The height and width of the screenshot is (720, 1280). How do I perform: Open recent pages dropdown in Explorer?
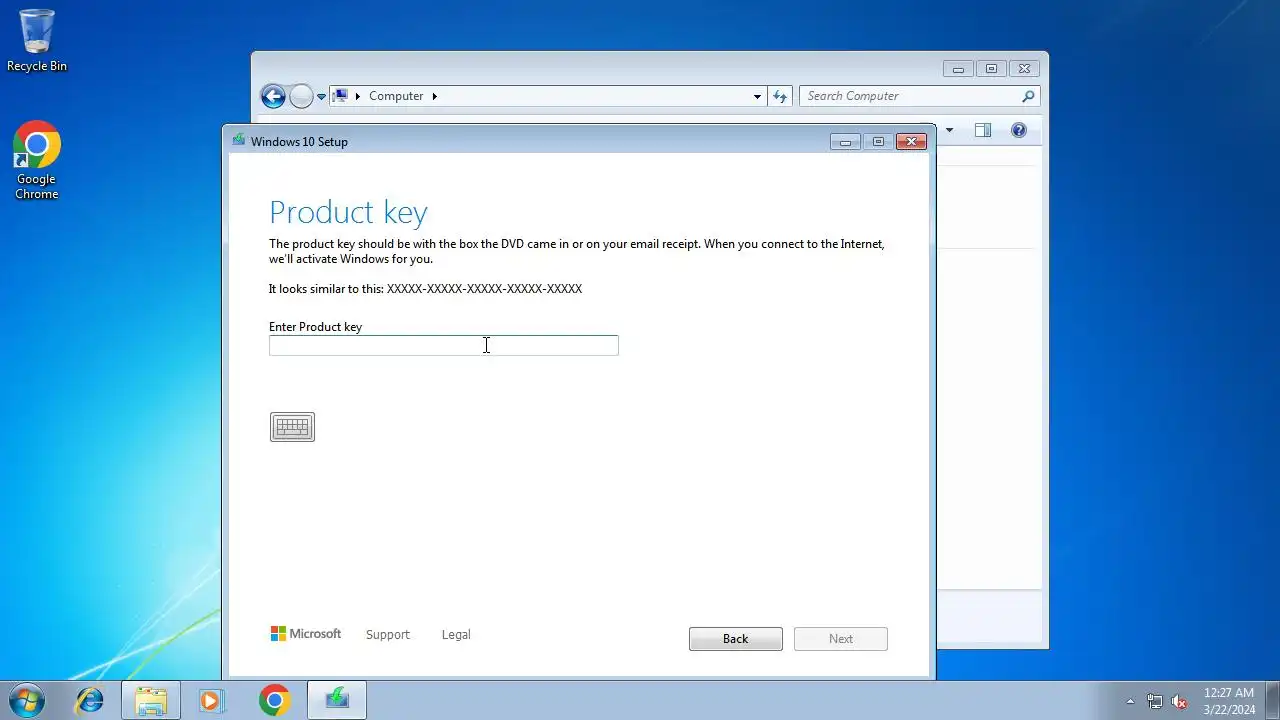(x=322, y=97)
